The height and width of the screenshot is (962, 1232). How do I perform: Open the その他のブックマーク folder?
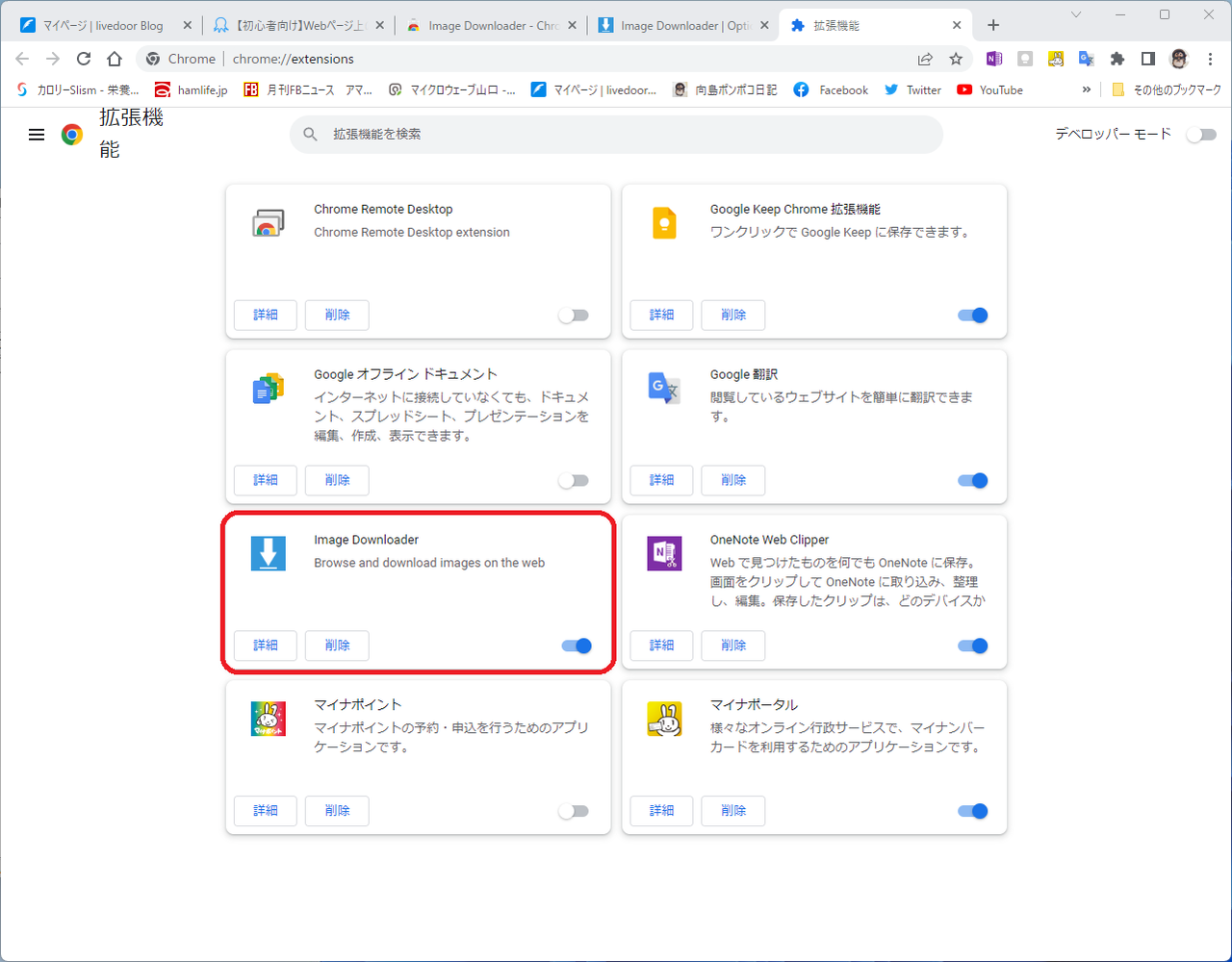pyautogui.click(x=1166, y=89)
